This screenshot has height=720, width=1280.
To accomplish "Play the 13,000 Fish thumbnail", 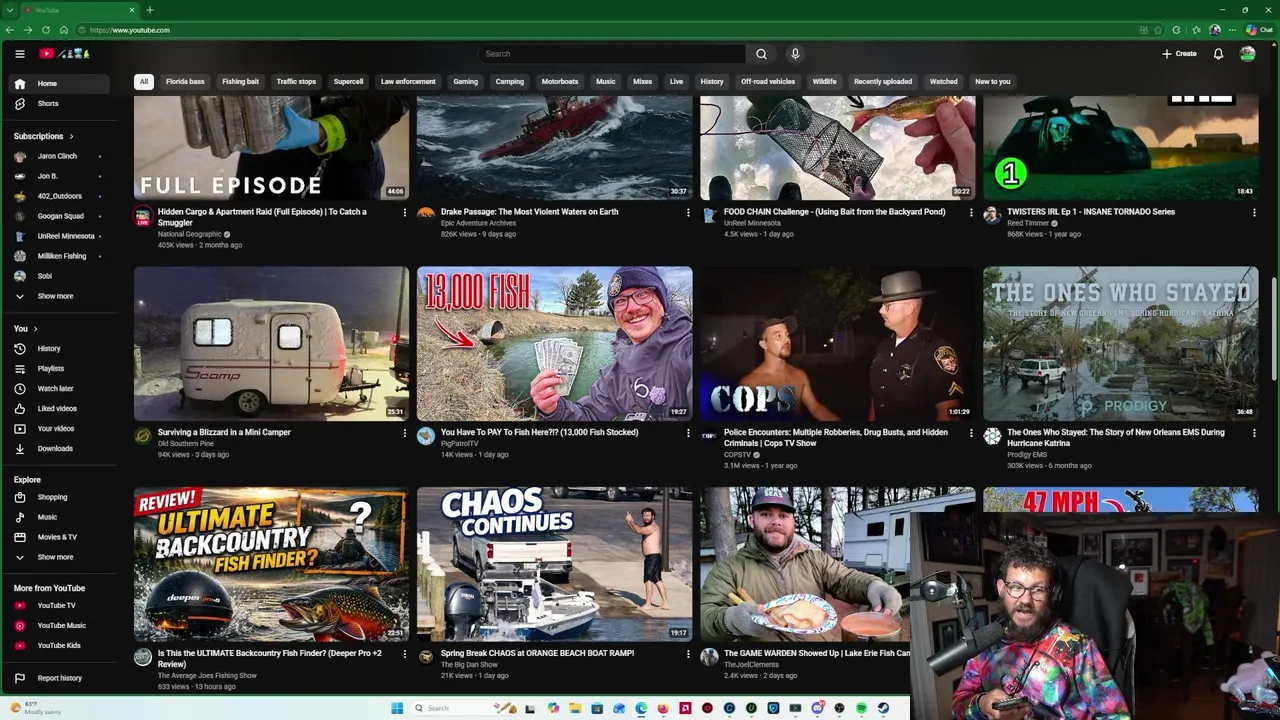I will [554, 344].
